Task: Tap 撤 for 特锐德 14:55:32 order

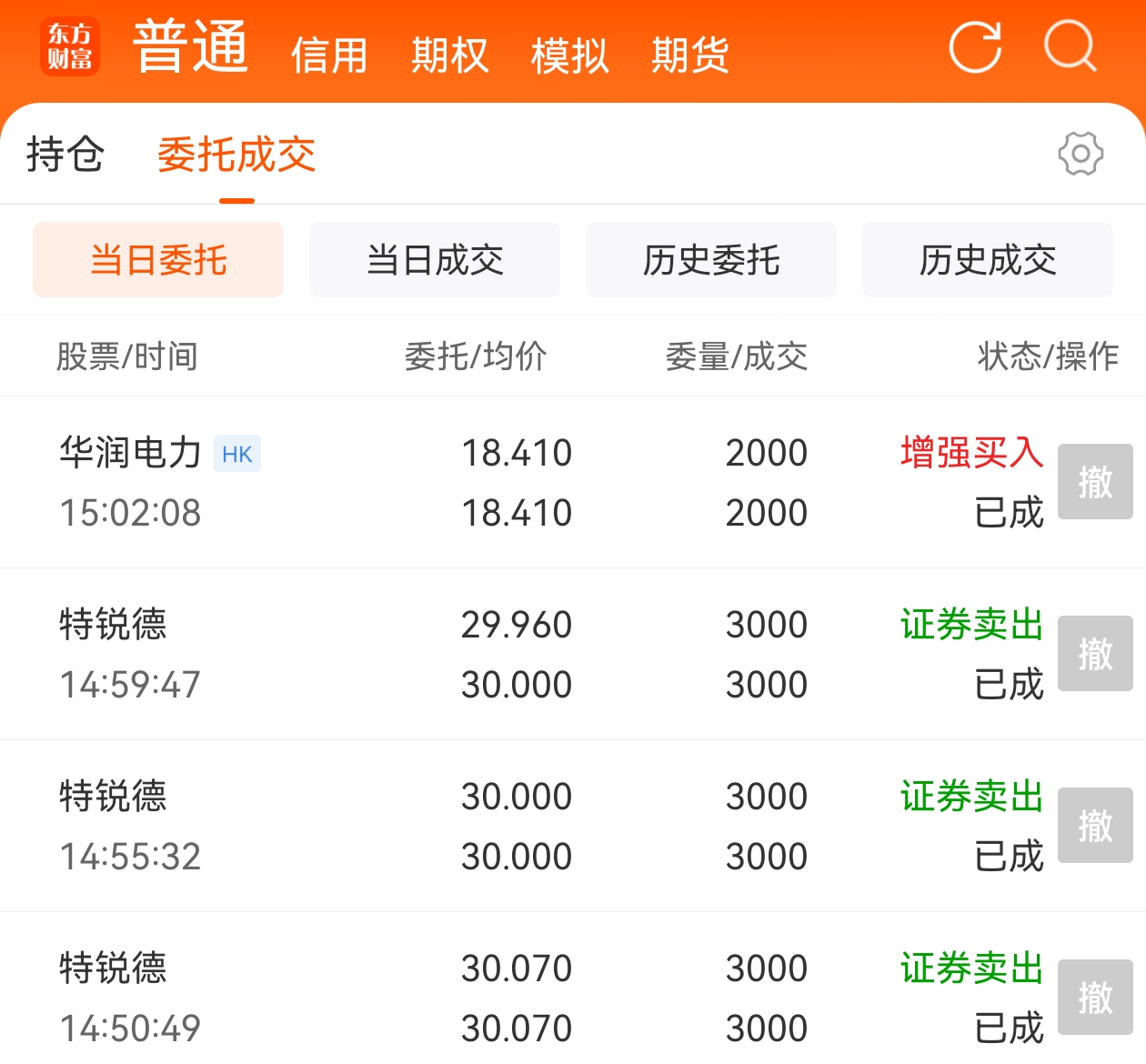Action: point(1095,826)
